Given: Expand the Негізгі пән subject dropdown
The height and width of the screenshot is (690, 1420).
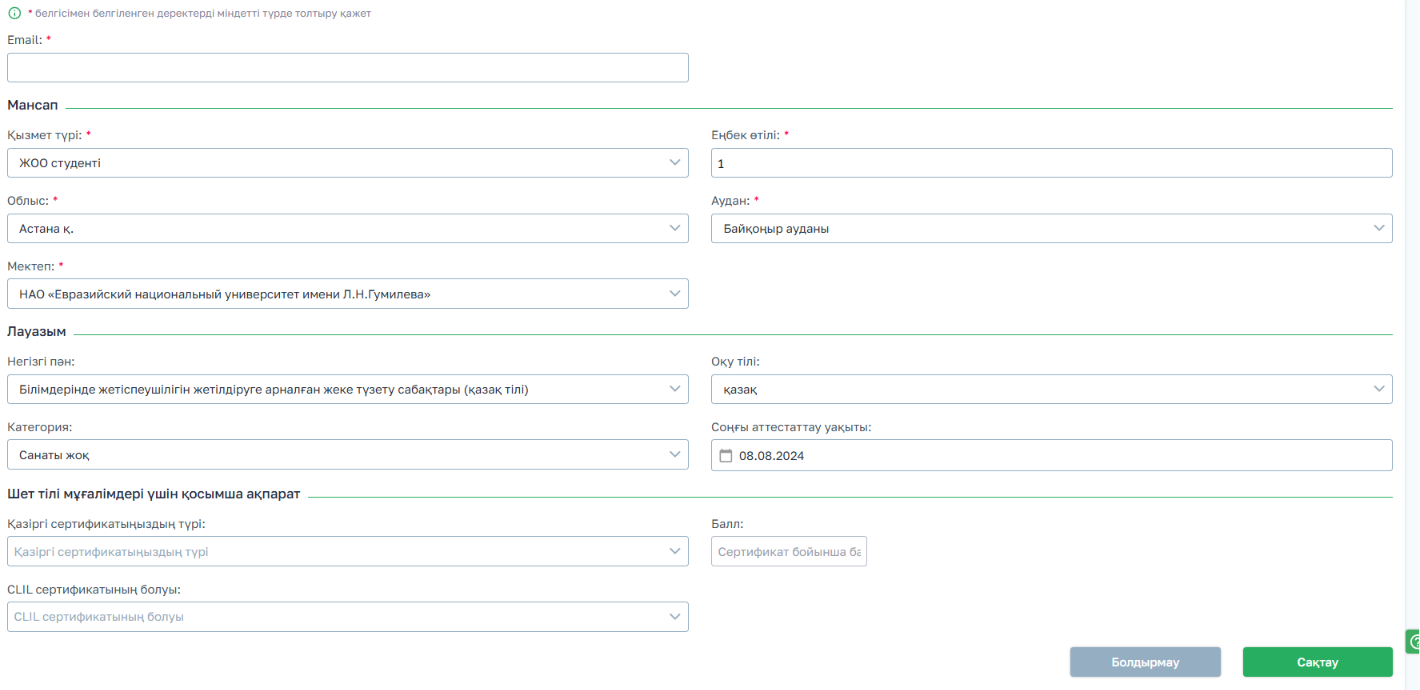Looking at the screenshot, I should (x=348, y=389).
